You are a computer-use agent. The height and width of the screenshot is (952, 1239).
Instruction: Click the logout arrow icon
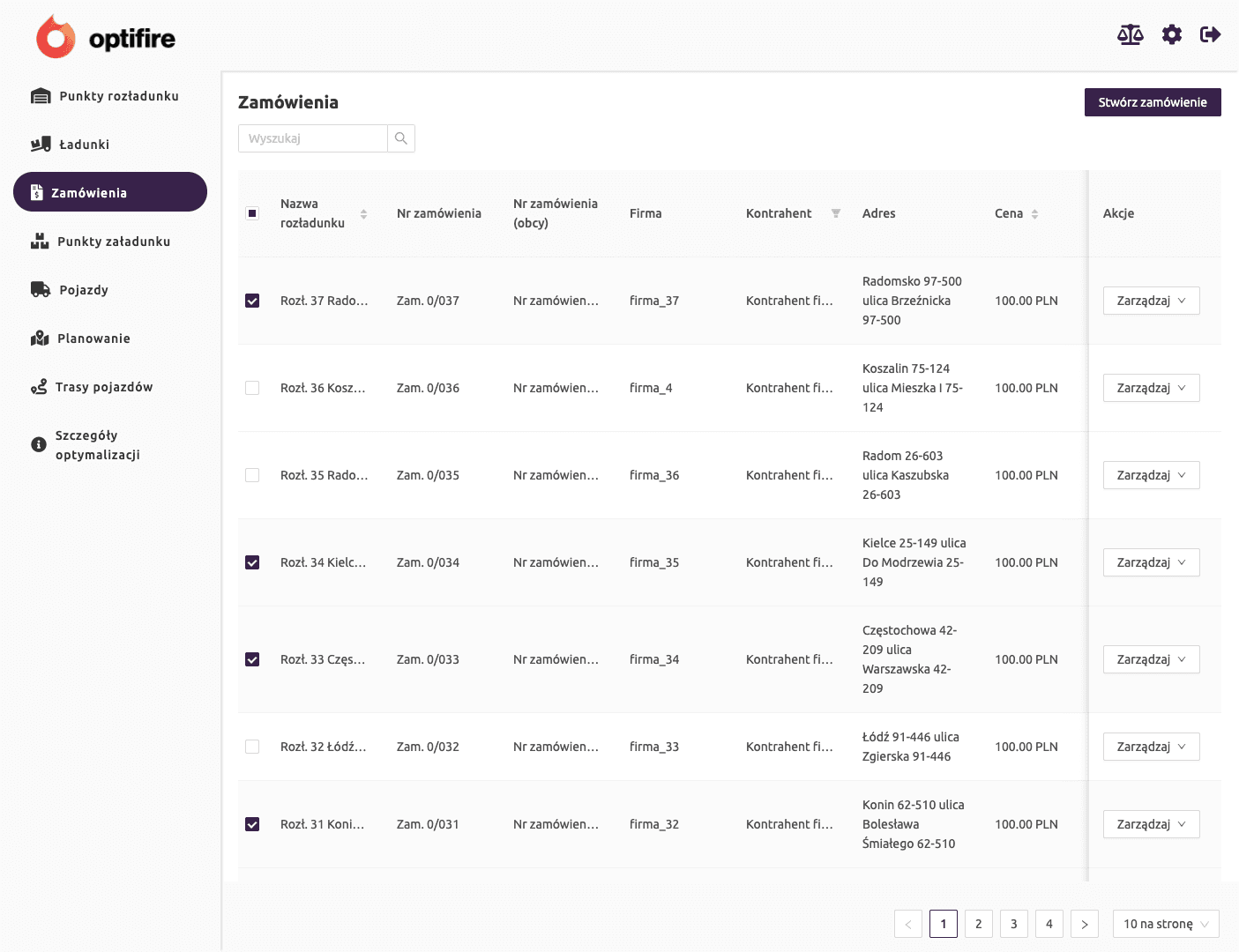[1210, 35]
